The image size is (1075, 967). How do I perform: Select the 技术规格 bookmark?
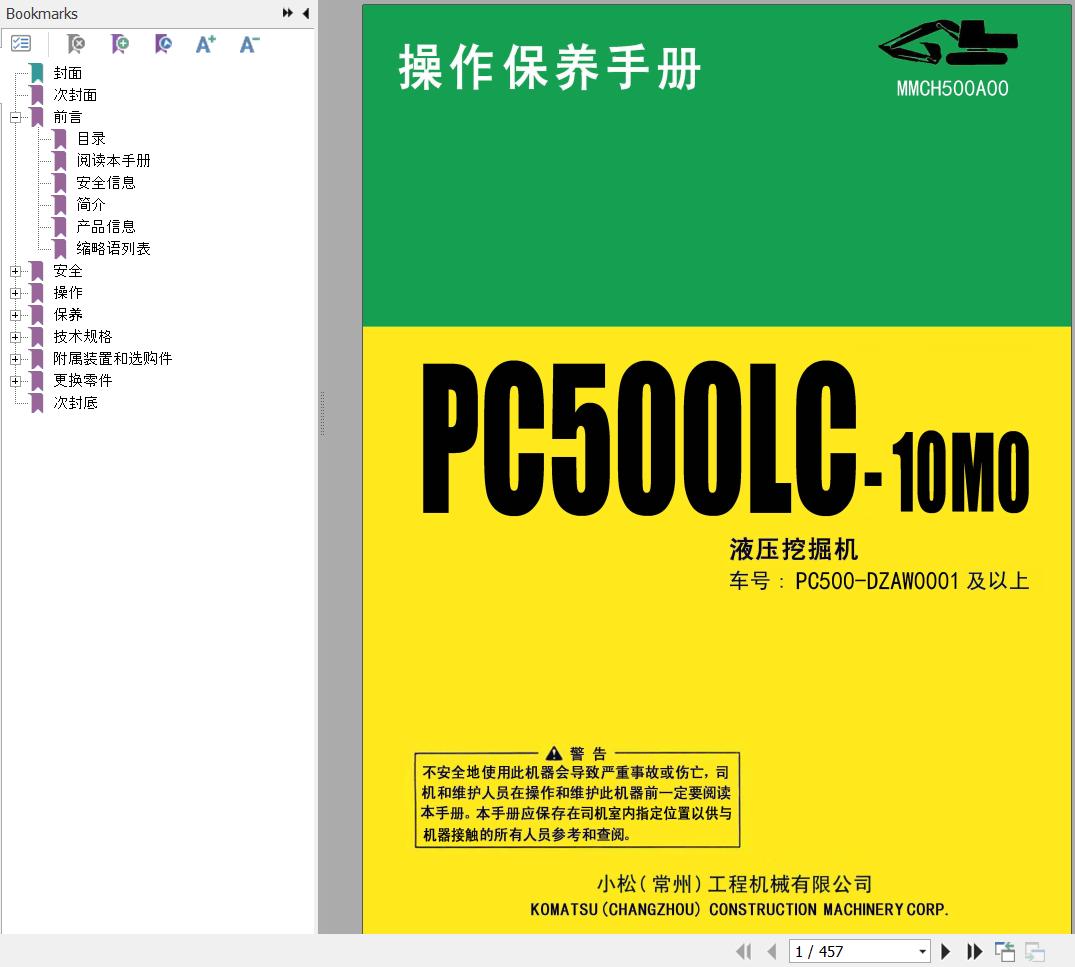(x=82, y=337)
